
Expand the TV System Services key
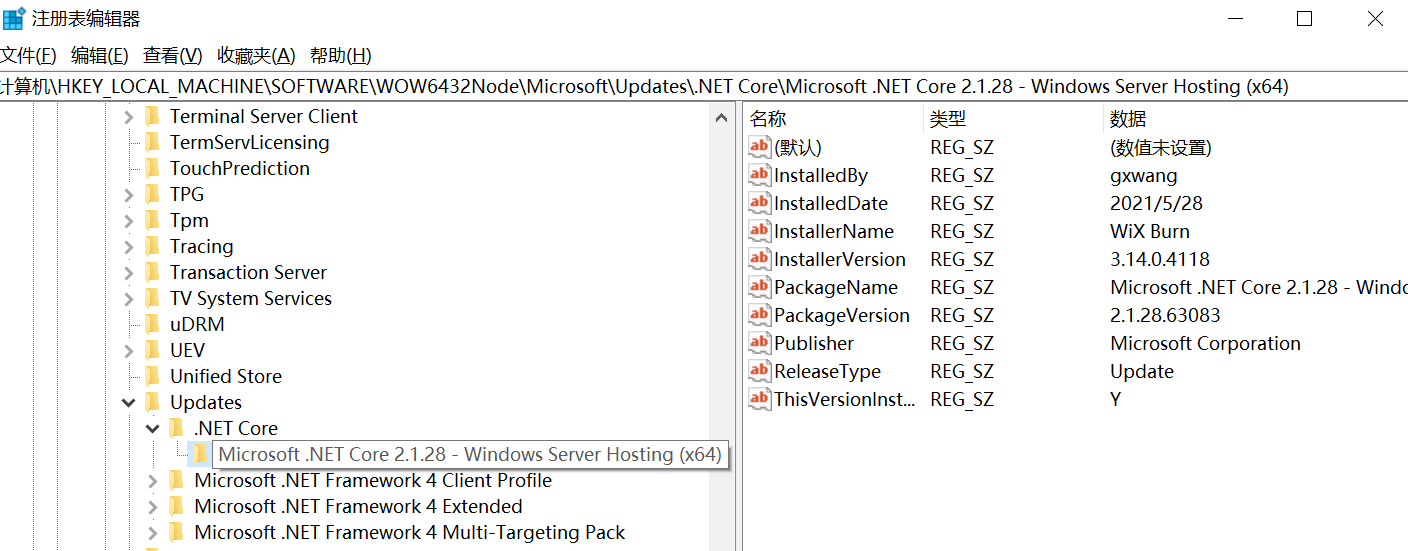pyautogui.click(x=128, y=299)
